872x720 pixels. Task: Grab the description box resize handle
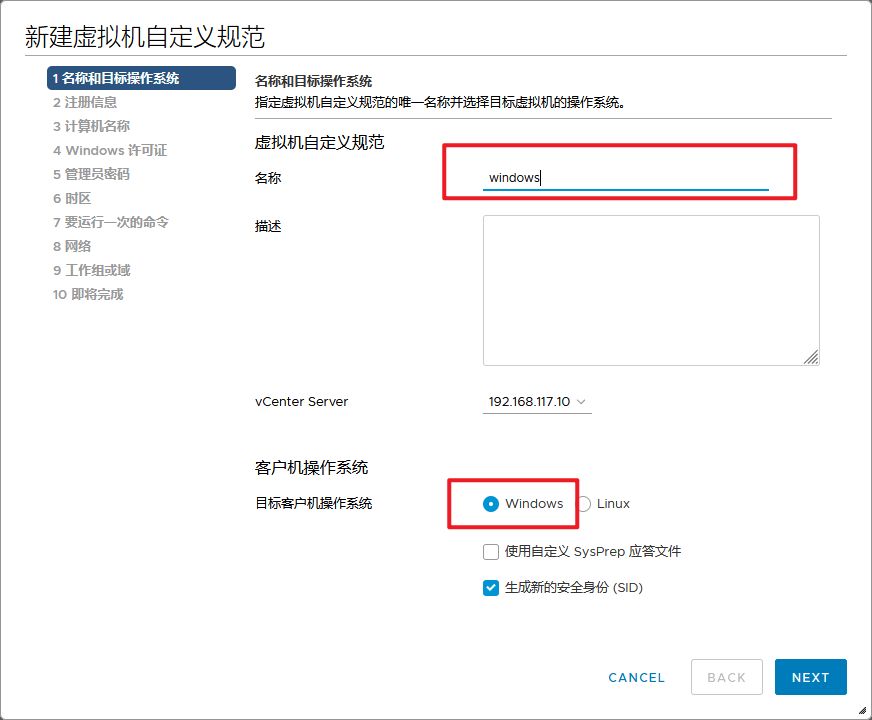pos(811,357)
